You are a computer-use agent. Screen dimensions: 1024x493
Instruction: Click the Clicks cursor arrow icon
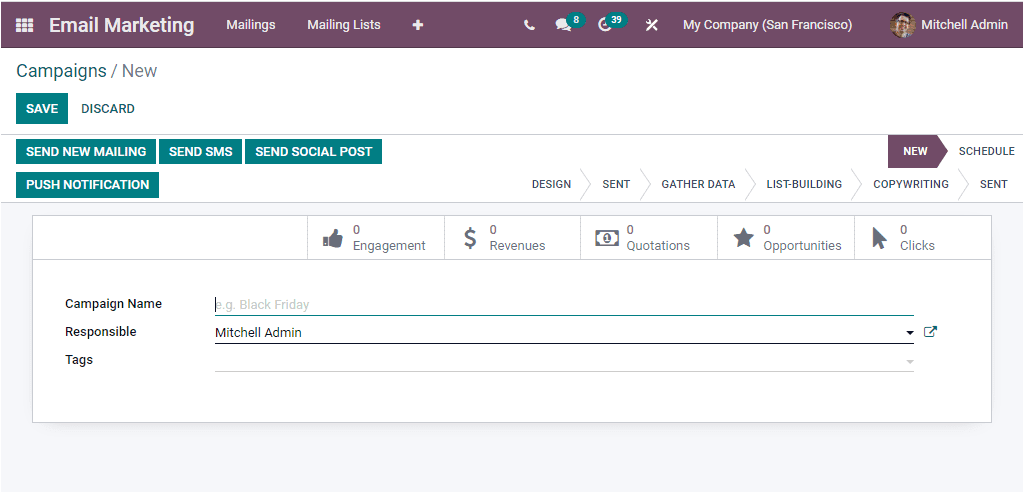pyautogui.click(x=880, y=238)
